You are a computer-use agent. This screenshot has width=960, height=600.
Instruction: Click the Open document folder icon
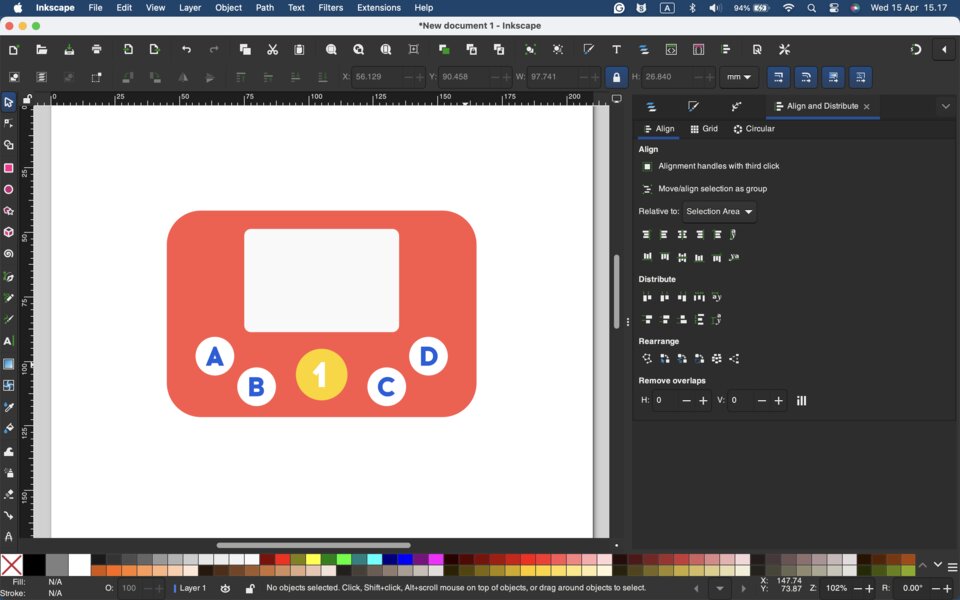click(41, 49)
